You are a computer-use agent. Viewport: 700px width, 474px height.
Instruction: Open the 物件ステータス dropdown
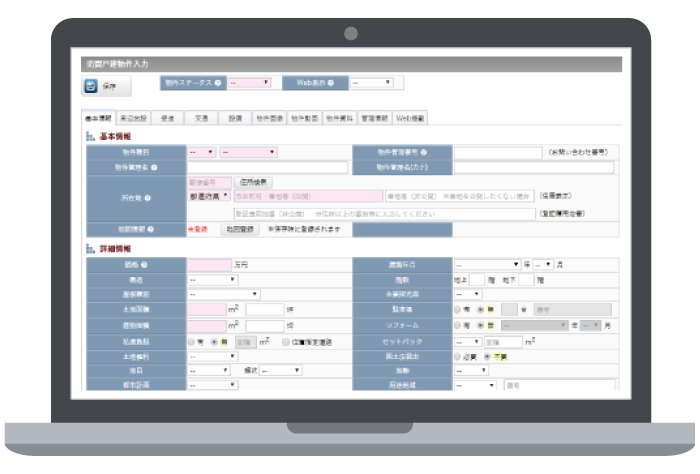click(x=249, y=83)
